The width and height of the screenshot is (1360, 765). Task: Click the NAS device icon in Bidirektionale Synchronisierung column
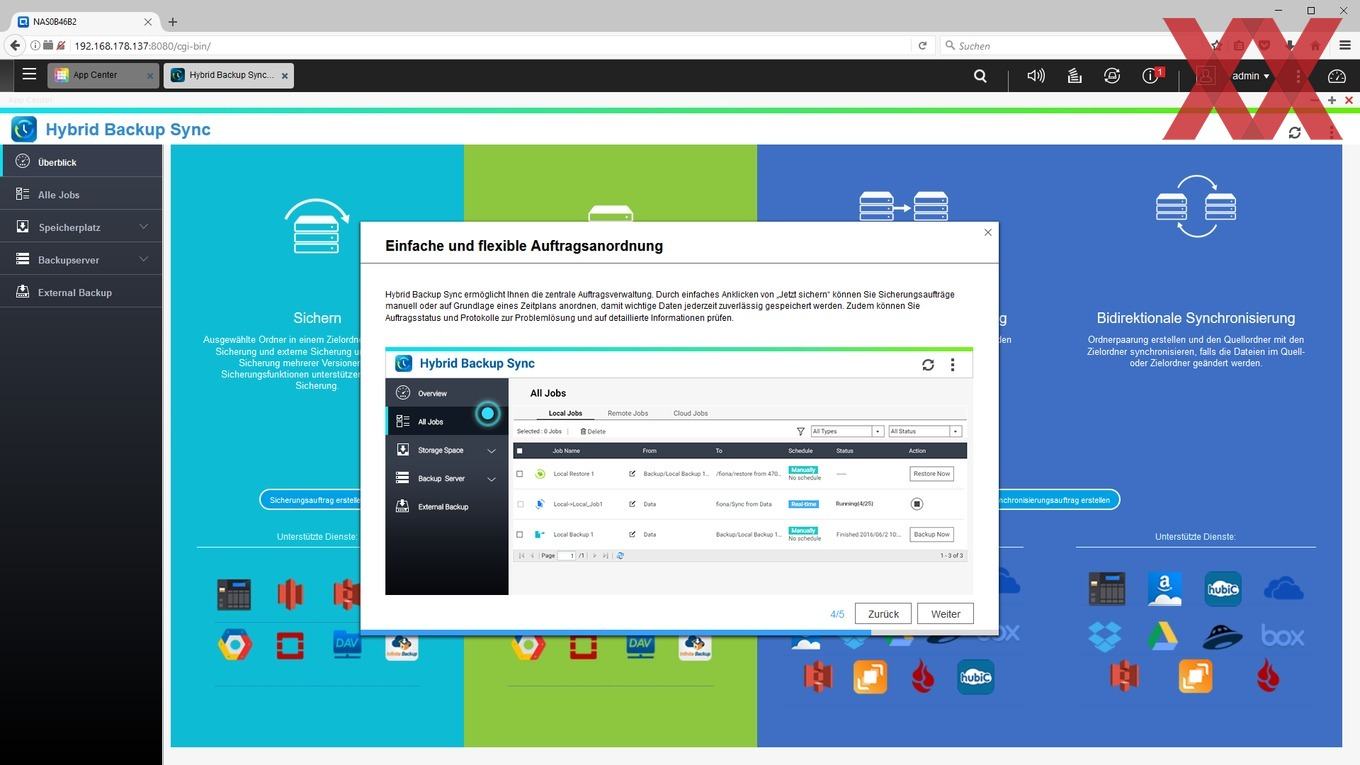coord(1107,589)
